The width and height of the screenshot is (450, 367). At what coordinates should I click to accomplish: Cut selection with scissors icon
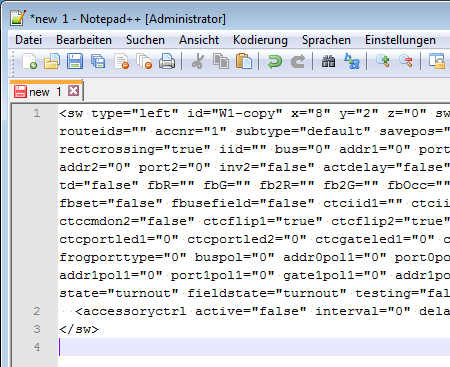[198, 61]
